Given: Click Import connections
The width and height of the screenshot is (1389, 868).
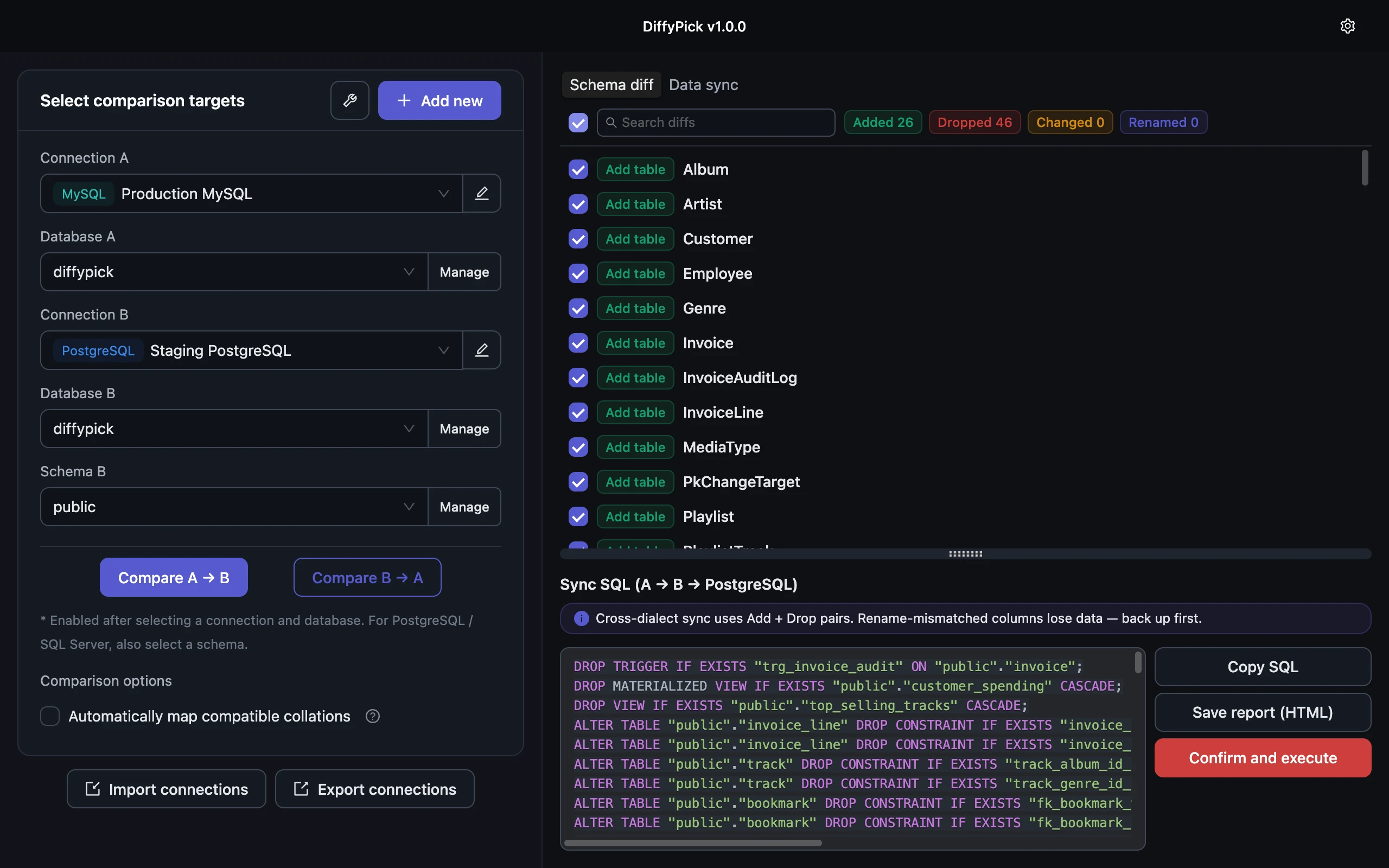Looking at the screenshot, I should (167, 789).
